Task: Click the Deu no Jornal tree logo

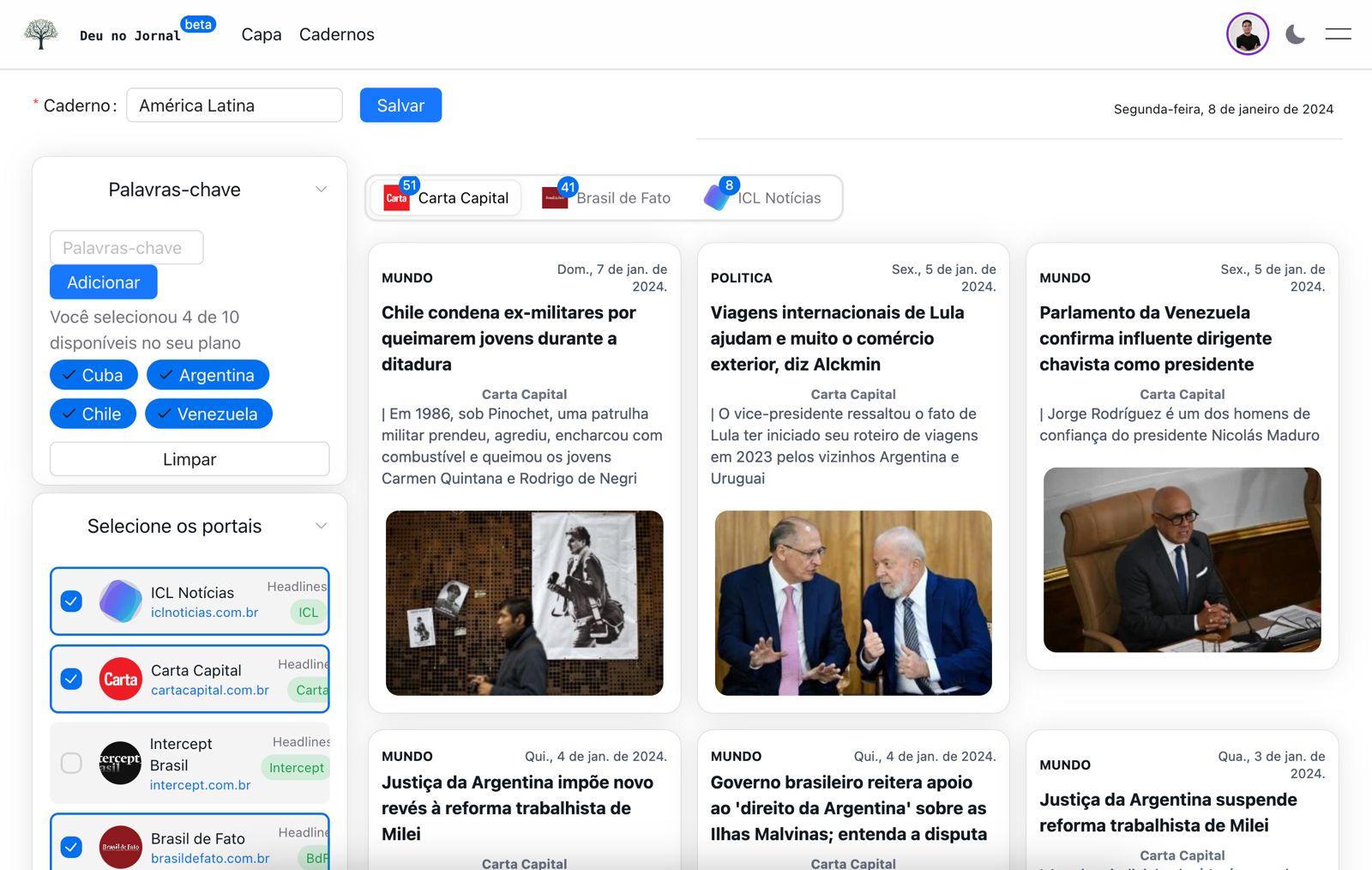Action: coord(40,33)
